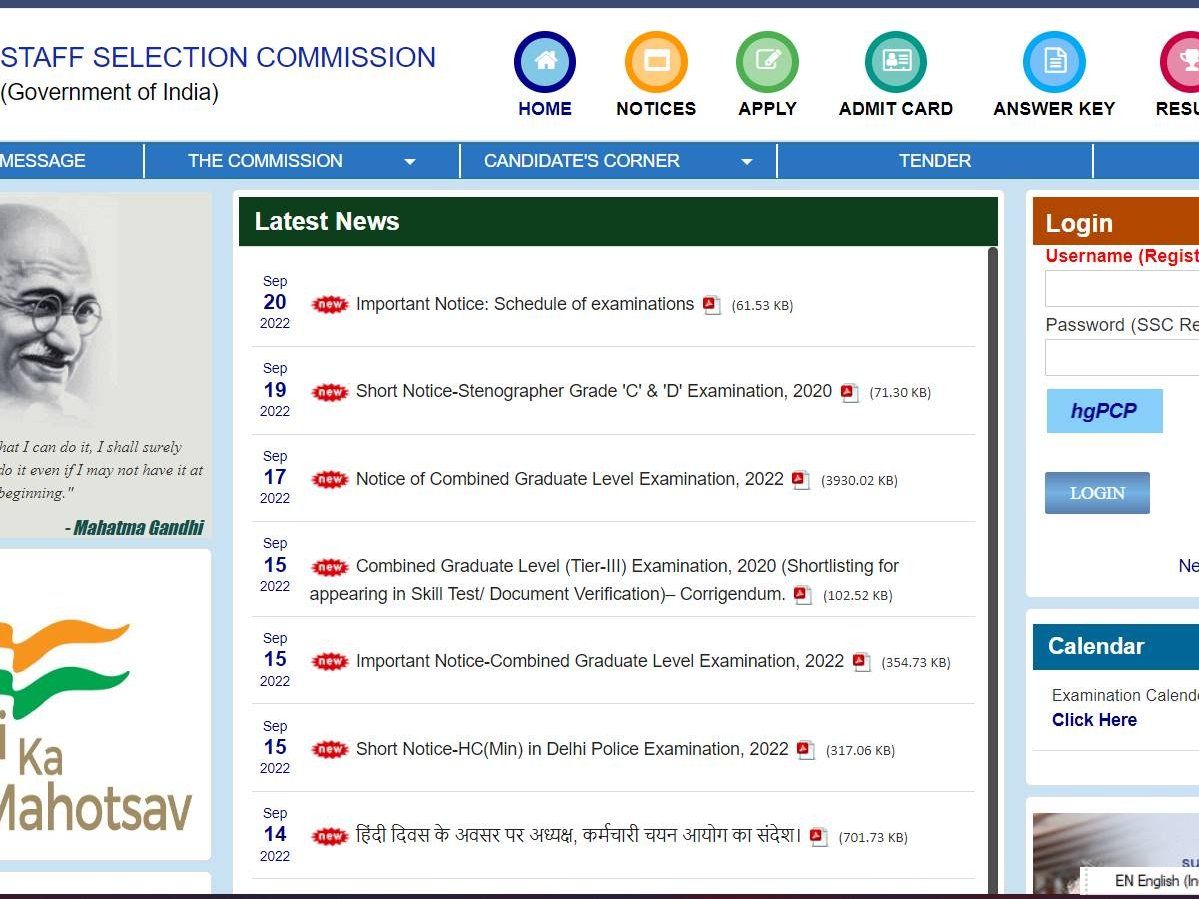Select the MESSAGE menu item
Screen dimensions: 1199x899
(44, 161)
